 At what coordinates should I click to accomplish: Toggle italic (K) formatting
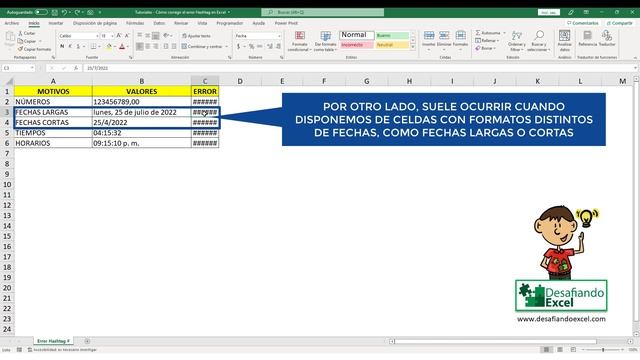tap(70, 47)
